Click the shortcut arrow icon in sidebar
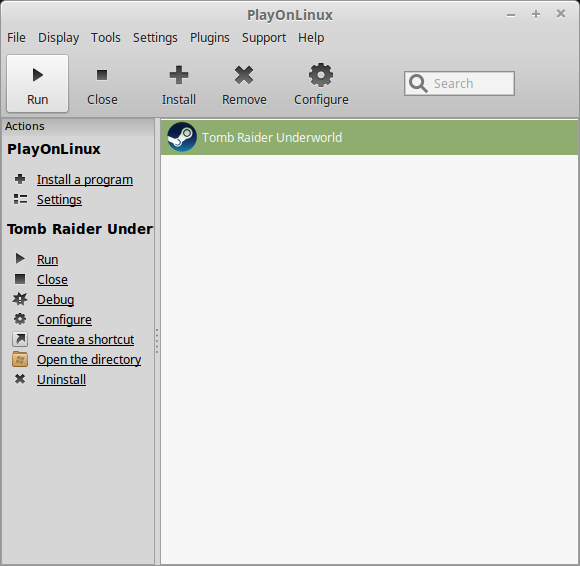580x566 pixels. (20, 339)
